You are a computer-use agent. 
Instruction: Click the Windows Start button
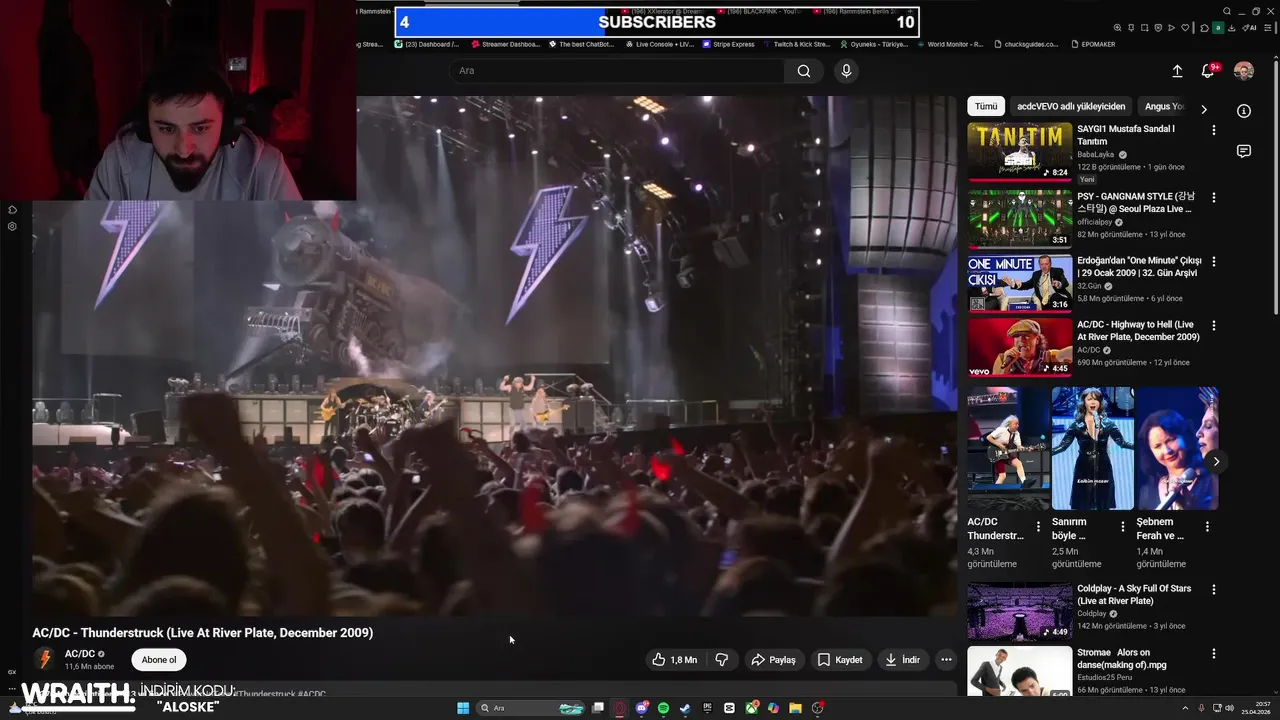(463, 708)
